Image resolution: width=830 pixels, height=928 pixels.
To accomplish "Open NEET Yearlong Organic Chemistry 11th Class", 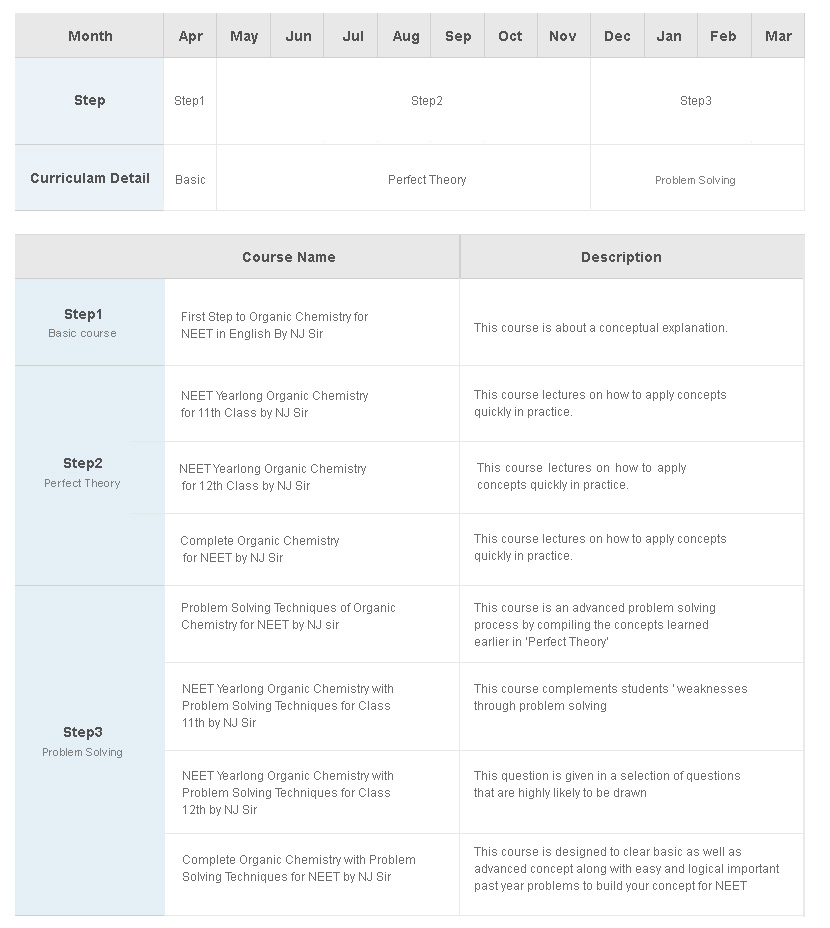I will click(274, 404).
